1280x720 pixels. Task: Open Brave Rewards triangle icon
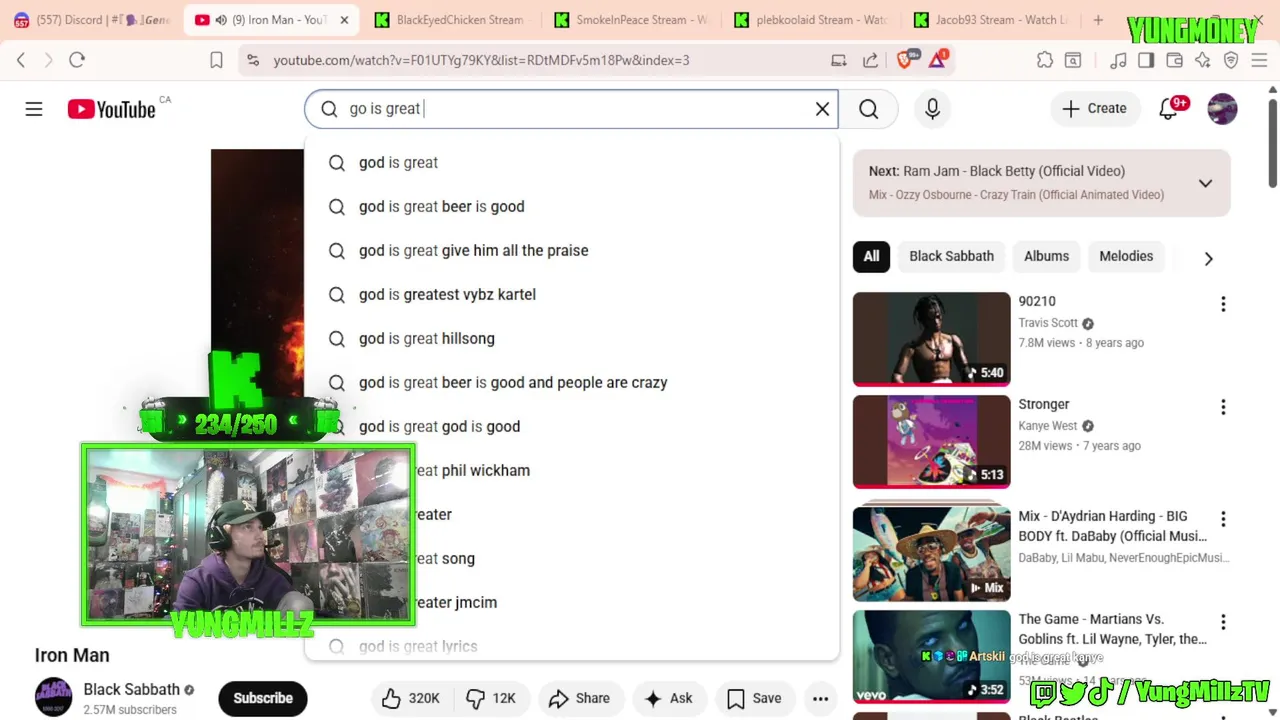938,59
